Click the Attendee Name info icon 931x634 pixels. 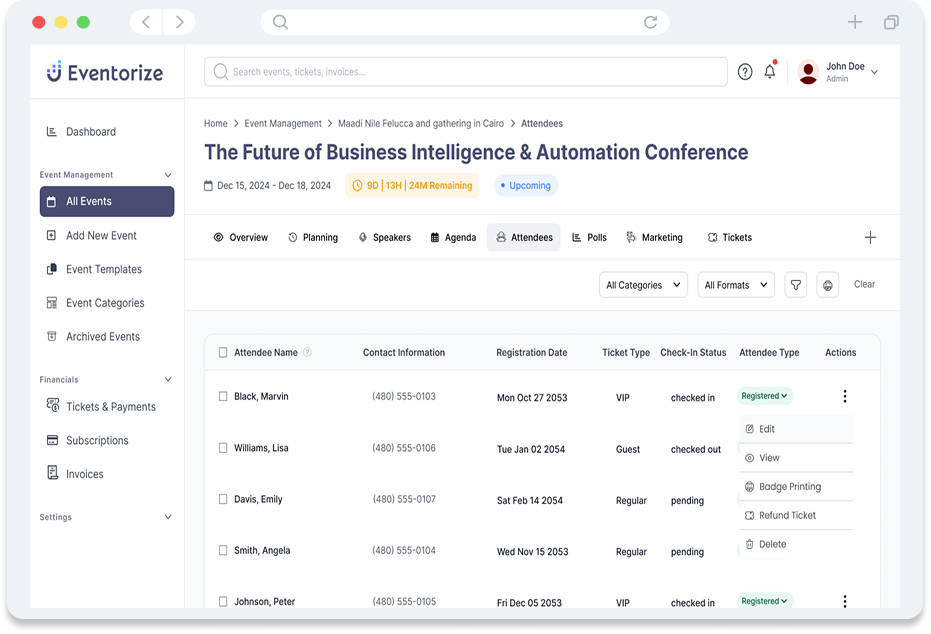(307, 352)
